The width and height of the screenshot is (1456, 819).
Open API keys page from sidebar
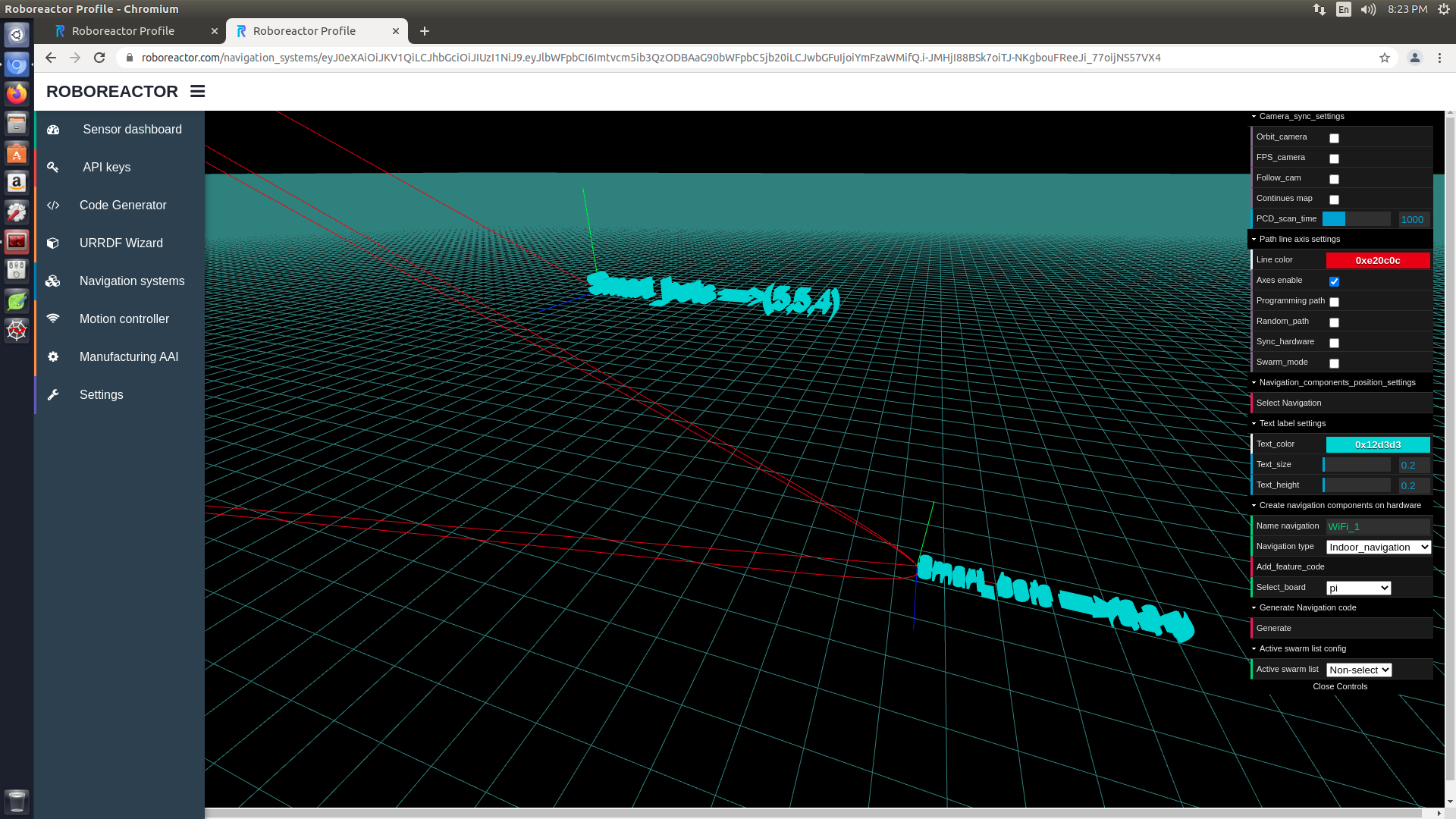click(x=119, y=168)
